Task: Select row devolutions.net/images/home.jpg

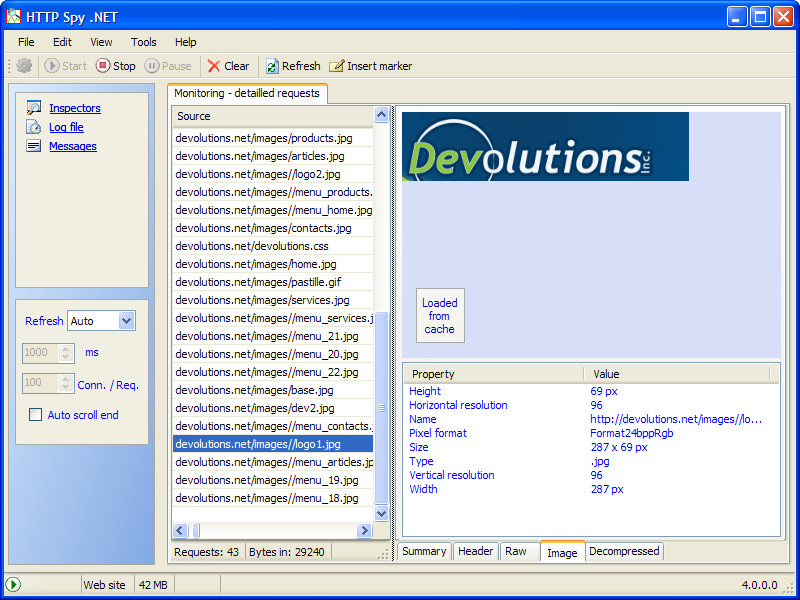Action: coord(272,264)
